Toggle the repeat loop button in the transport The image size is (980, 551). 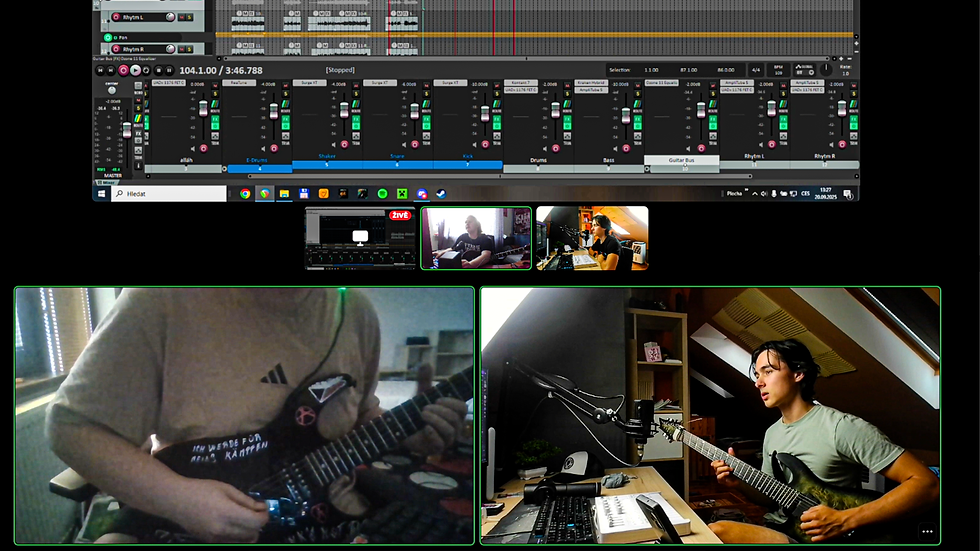pos(146,71)
